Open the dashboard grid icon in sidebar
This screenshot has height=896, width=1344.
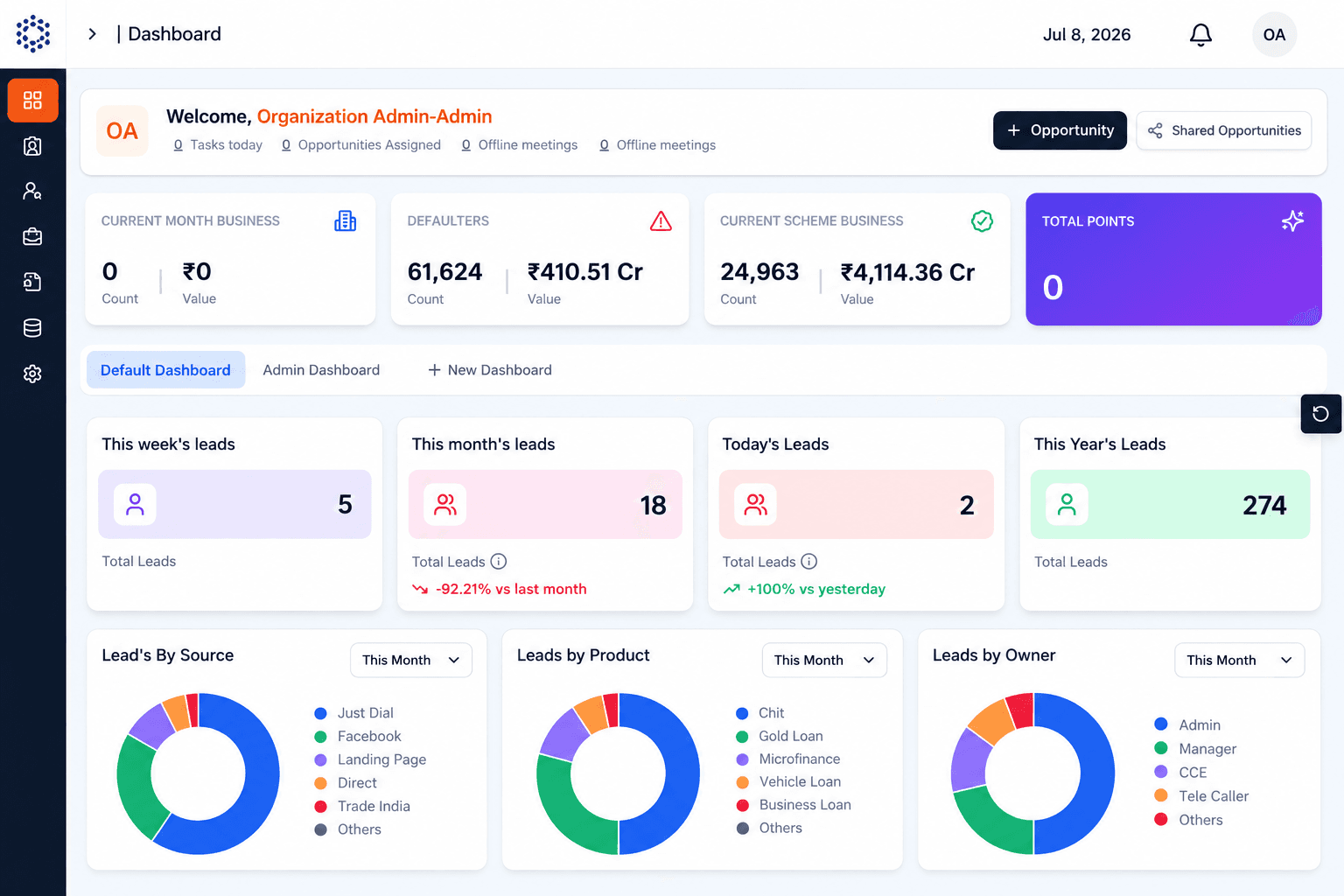(32, 100)
